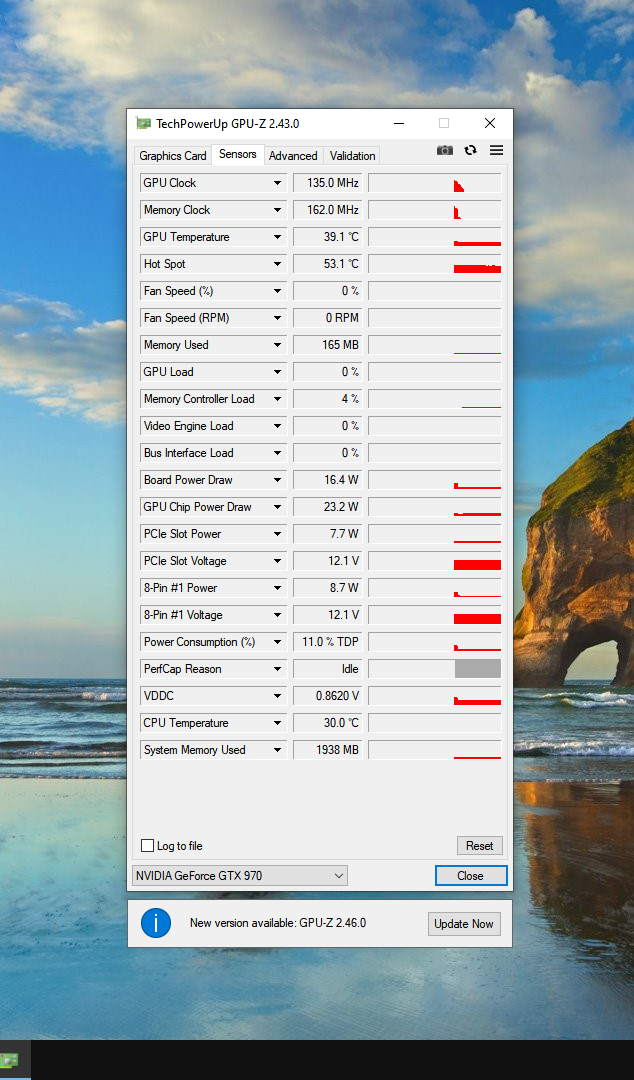Click the 30.0 °C CPU Temperature value

tap(327, 723)
